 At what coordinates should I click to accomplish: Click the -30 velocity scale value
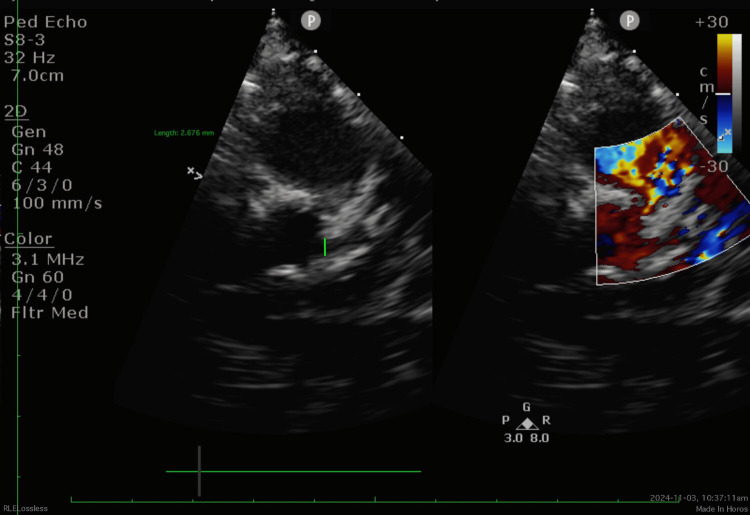(714, 166)
